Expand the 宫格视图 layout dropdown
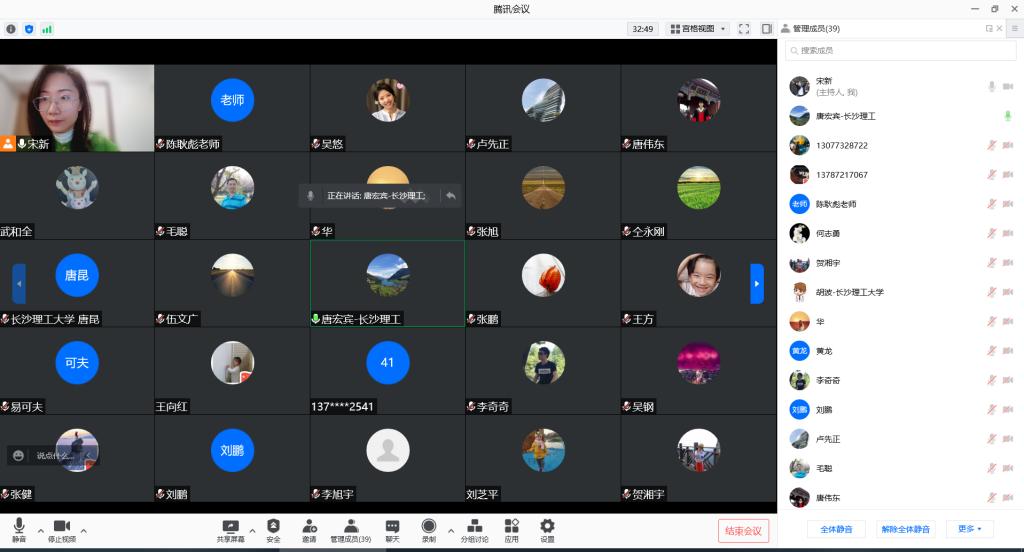This screenshot has width=1024, height=552. [x=698, y=29]
